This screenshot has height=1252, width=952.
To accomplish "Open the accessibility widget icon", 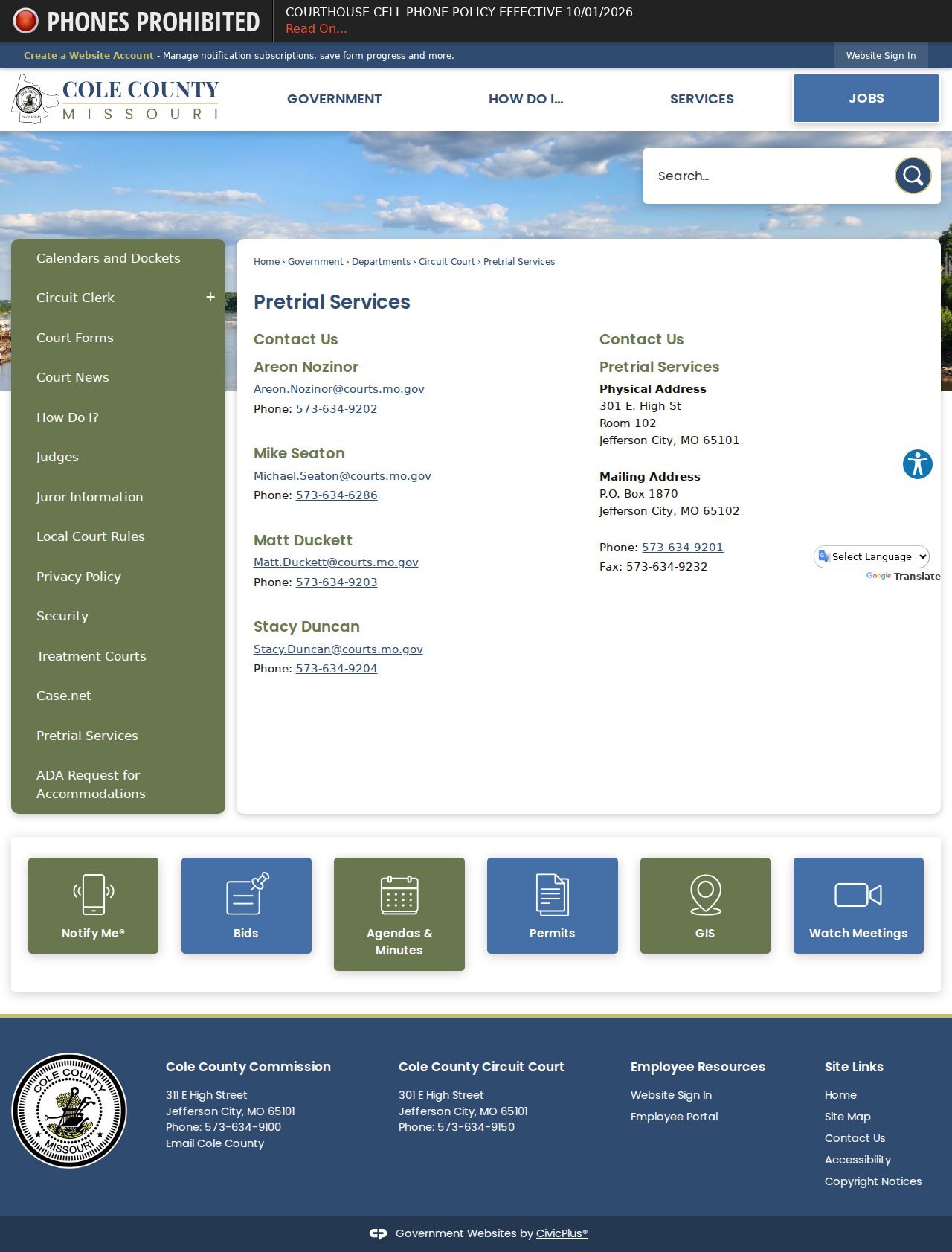I will pyautogui.click(x=918, y=464).
